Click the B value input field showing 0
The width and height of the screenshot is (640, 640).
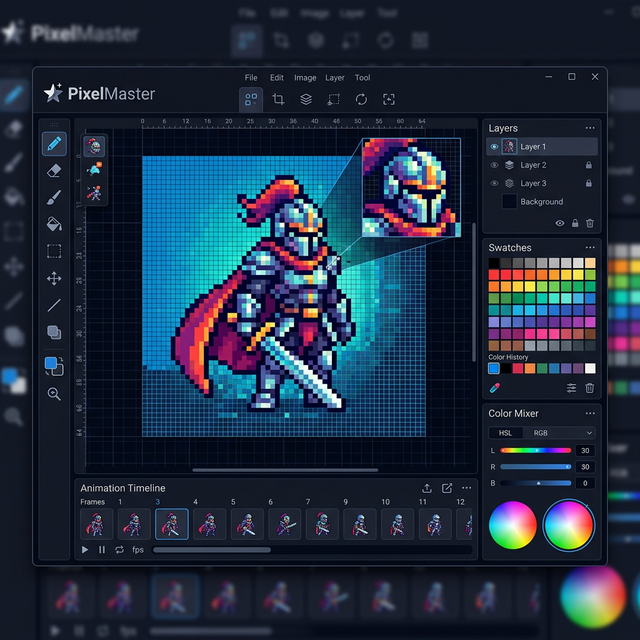(585, 483)
